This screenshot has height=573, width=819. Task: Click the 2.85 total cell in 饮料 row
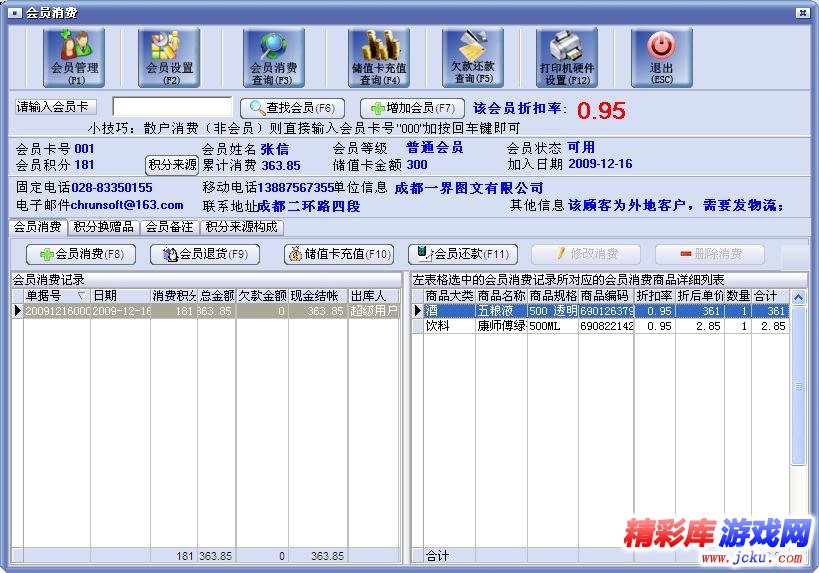pos(770,326)
